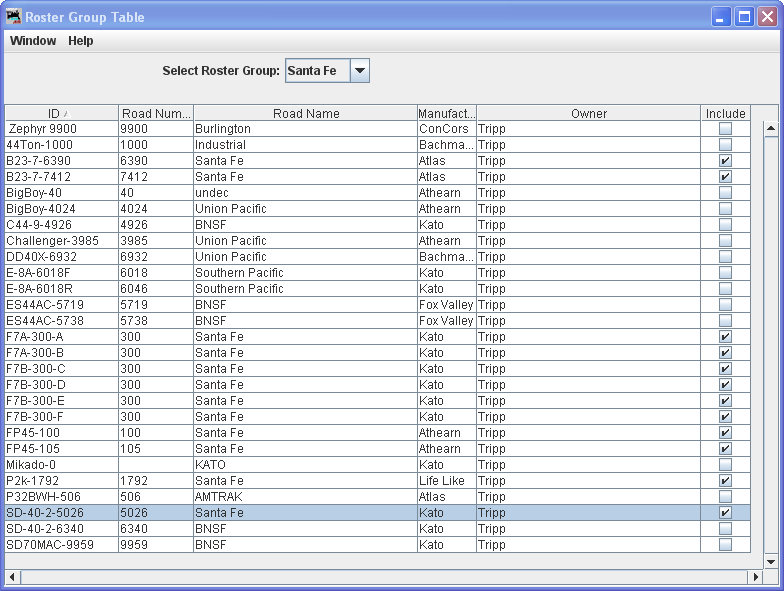
Task: Uncheck Include for FP45-105 row
Action: point(725,449)
